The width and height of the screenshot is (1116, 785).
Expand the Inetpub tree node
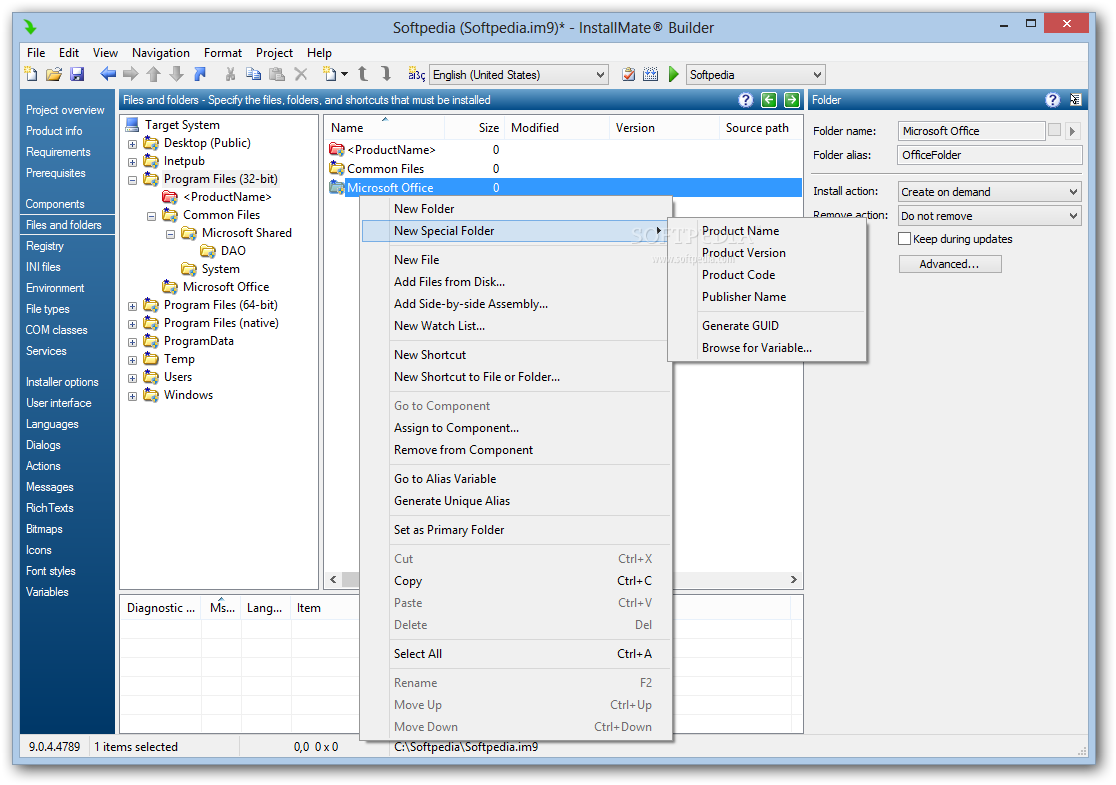pyautogui.click(x=132, y=162)
